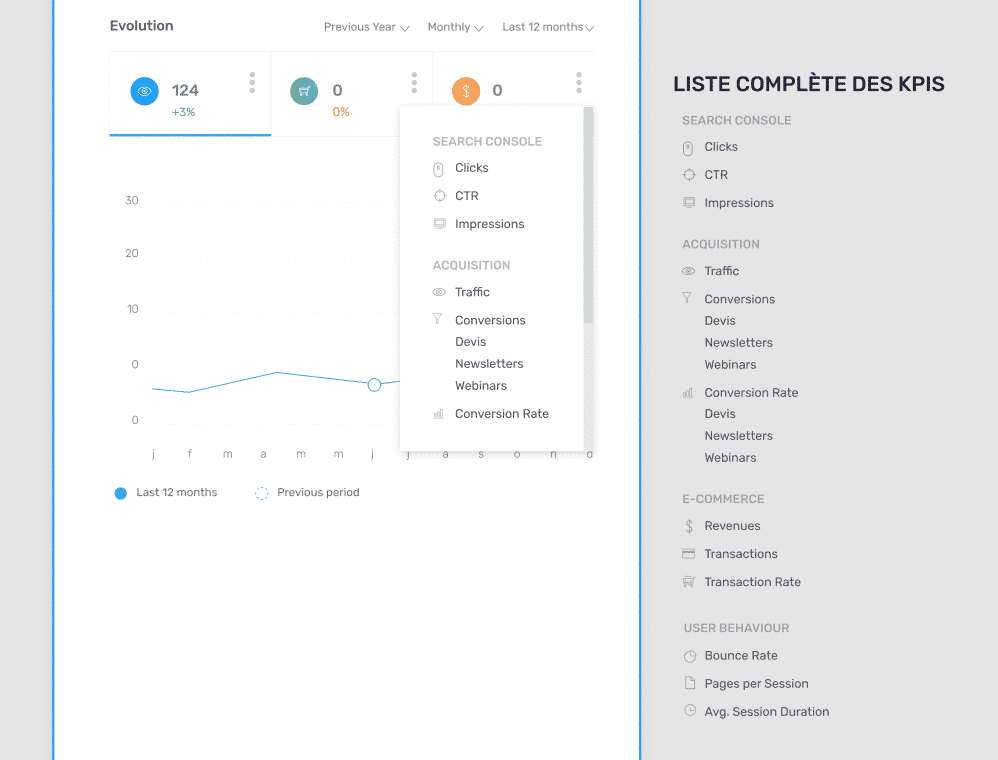Image resolution: width=998 pixels, height=760 pixels.
Task: Select Clicks from the open KPI menu
Action: tap(471, 168)
